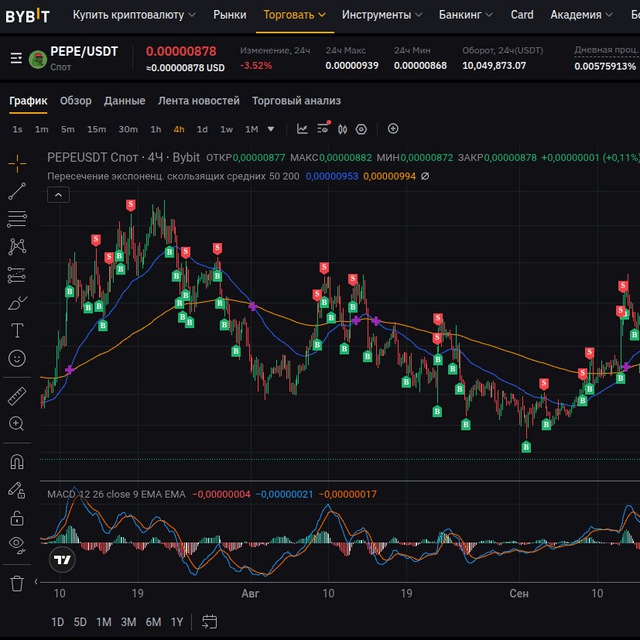Click Дневная проц. underlined label
The image size is (640, 640).
(607, 50)
